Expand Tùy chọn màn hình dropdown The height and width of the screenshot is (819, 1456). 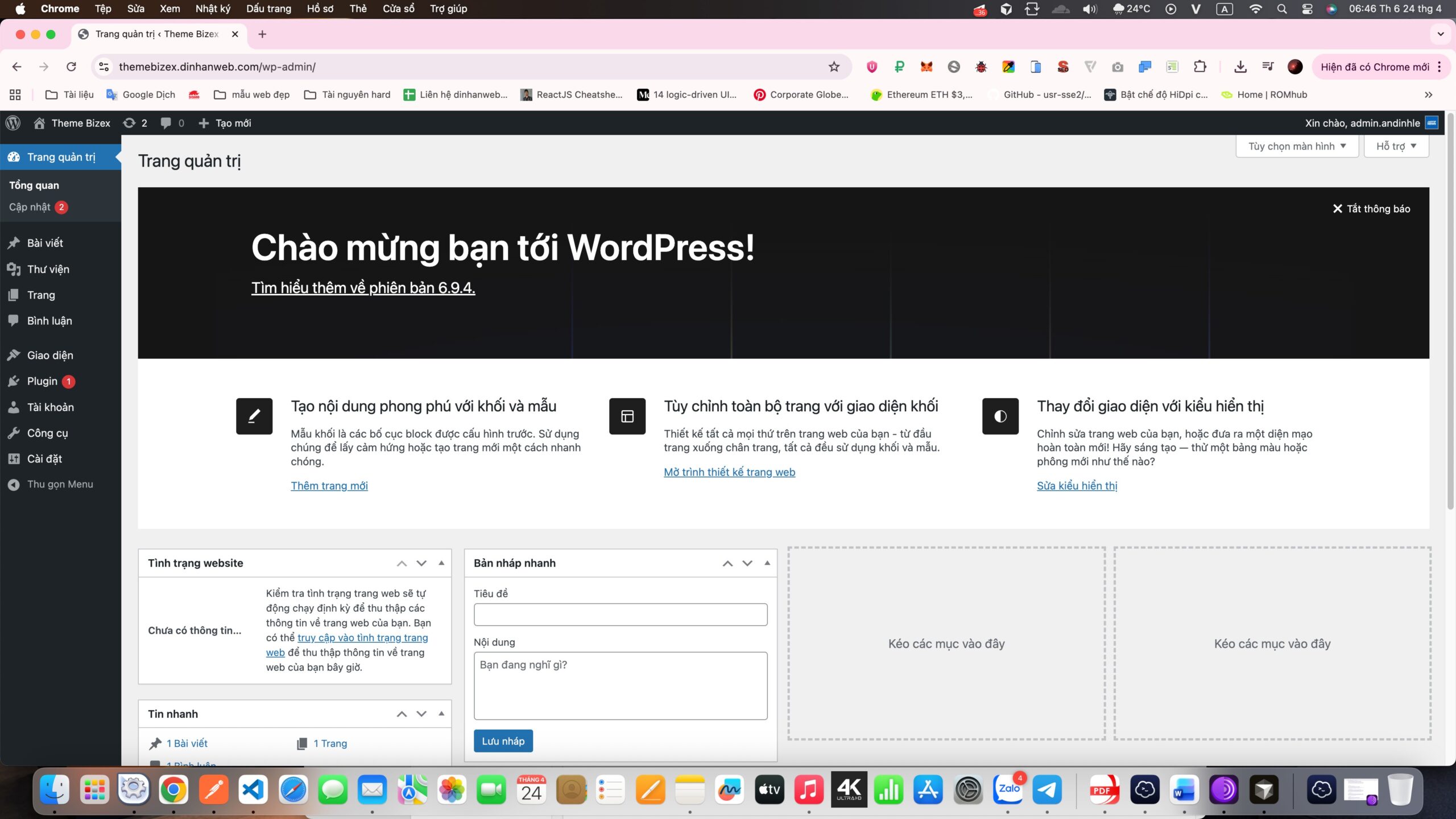(x=1297, y=146)
